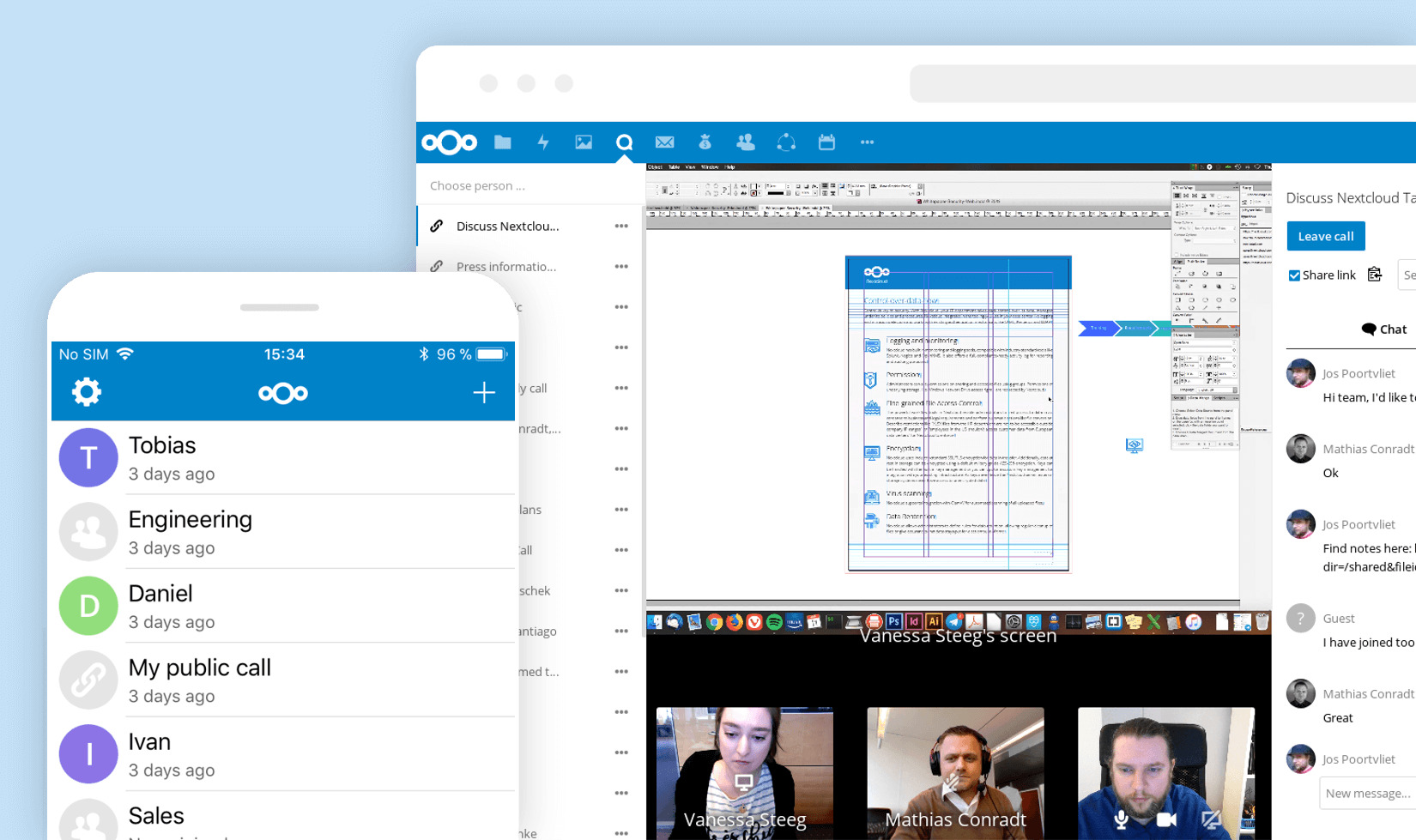Open Daniel conversation on phone
The height and width of the screenshot is (840, 1416).
(283, 606)
